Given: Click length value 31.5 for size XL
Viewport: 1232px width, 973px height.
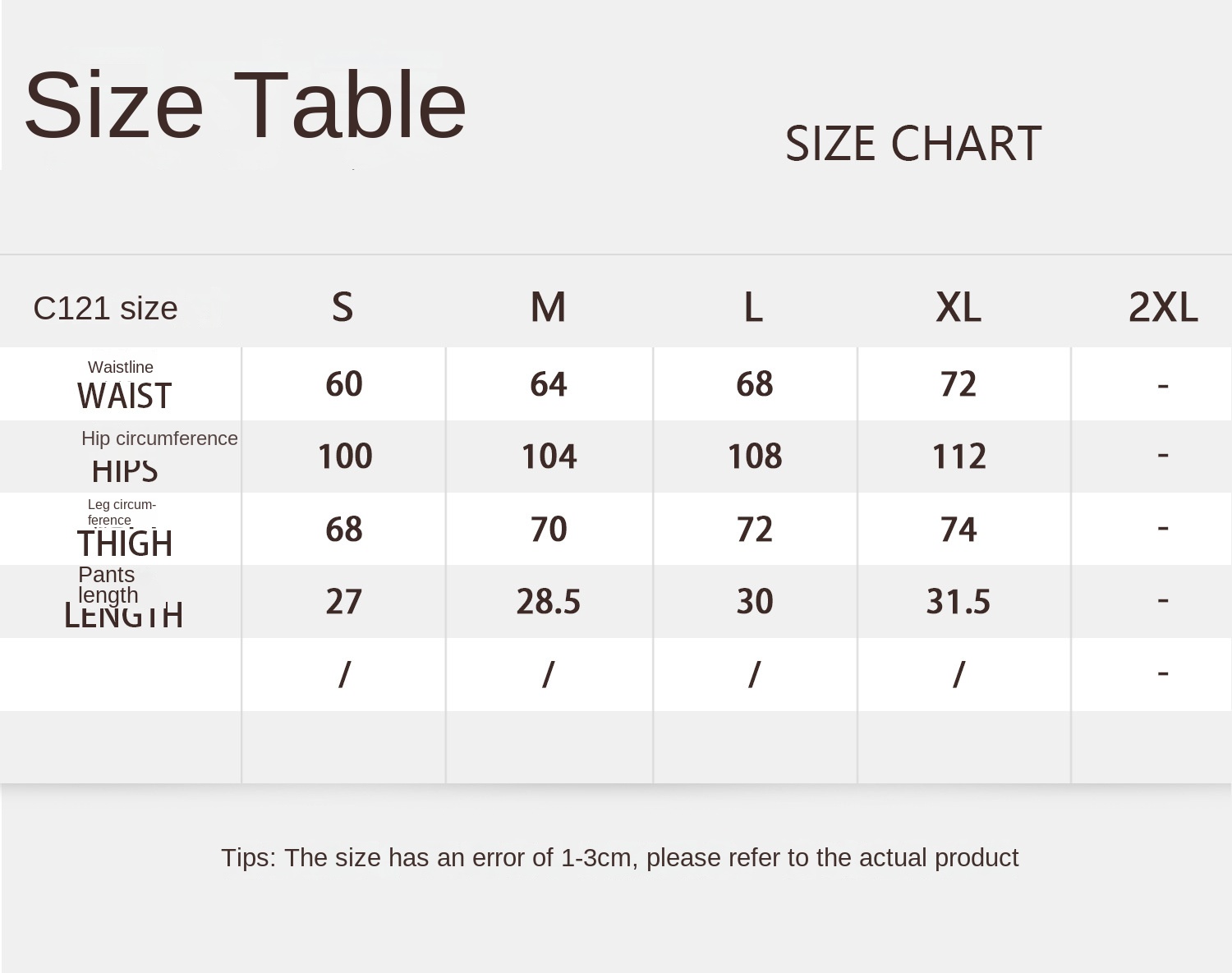Looking at the screenshot, I should point(958,601).
